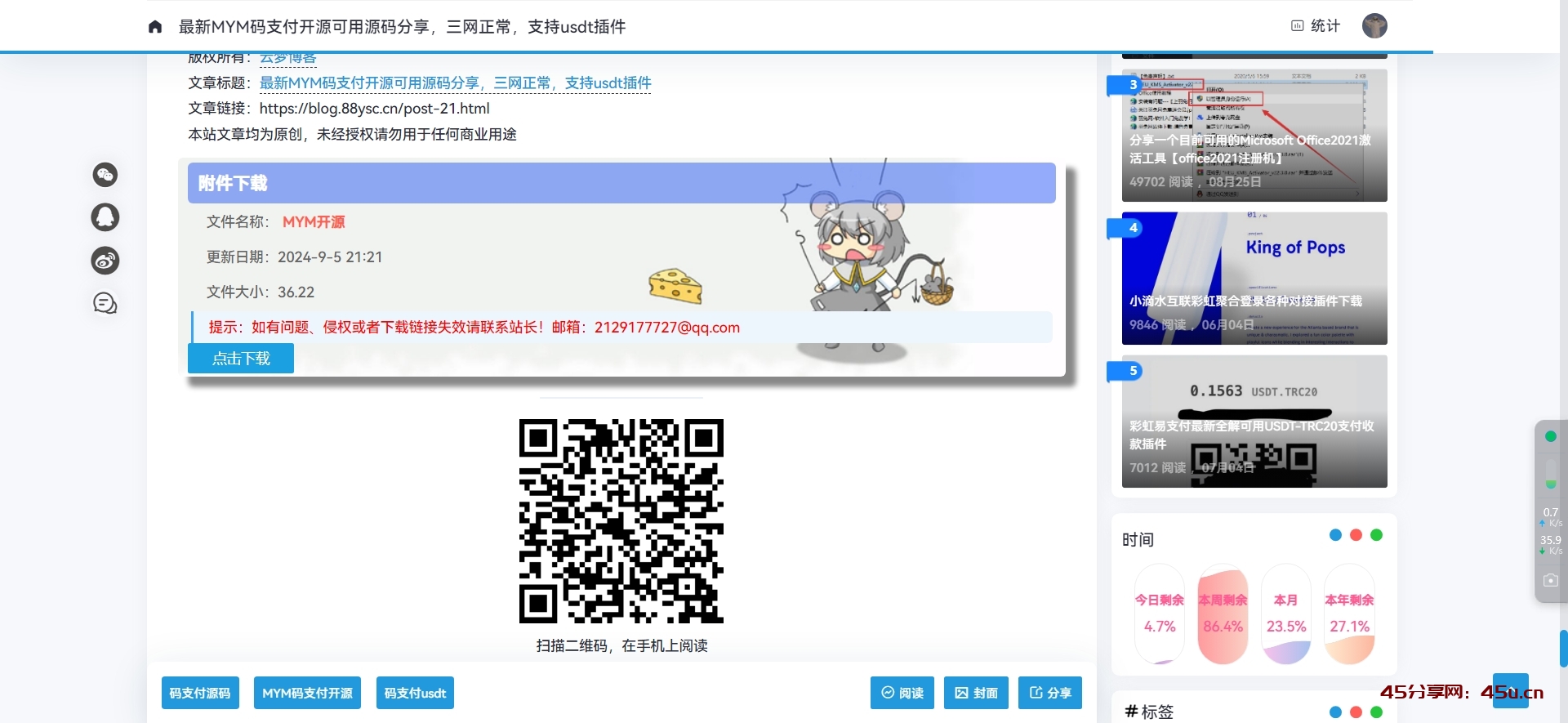Click blue dot in 时间 widget header
1568x723 pixels.
click(1335, 535)
